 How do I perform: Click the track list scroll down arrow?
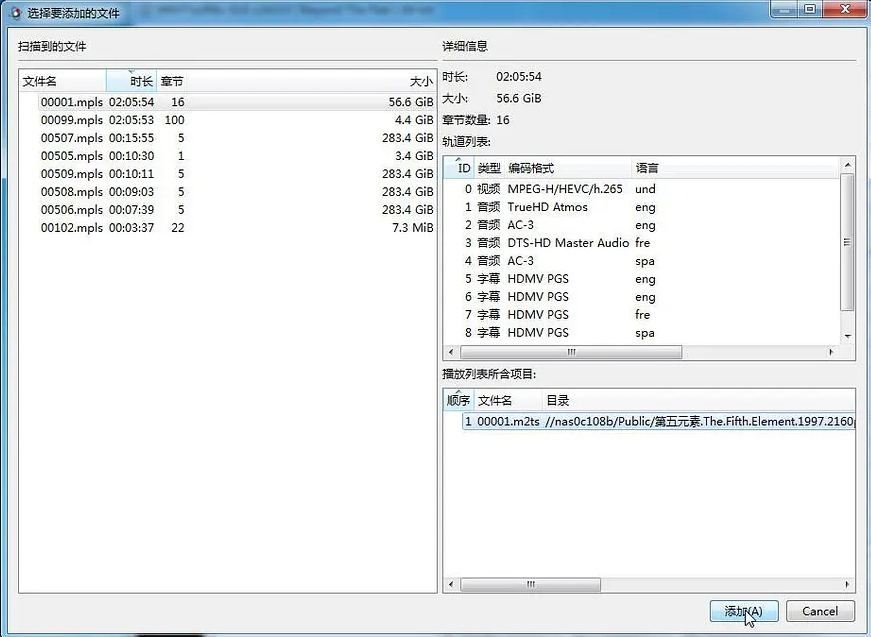click(x=848, y=337)
